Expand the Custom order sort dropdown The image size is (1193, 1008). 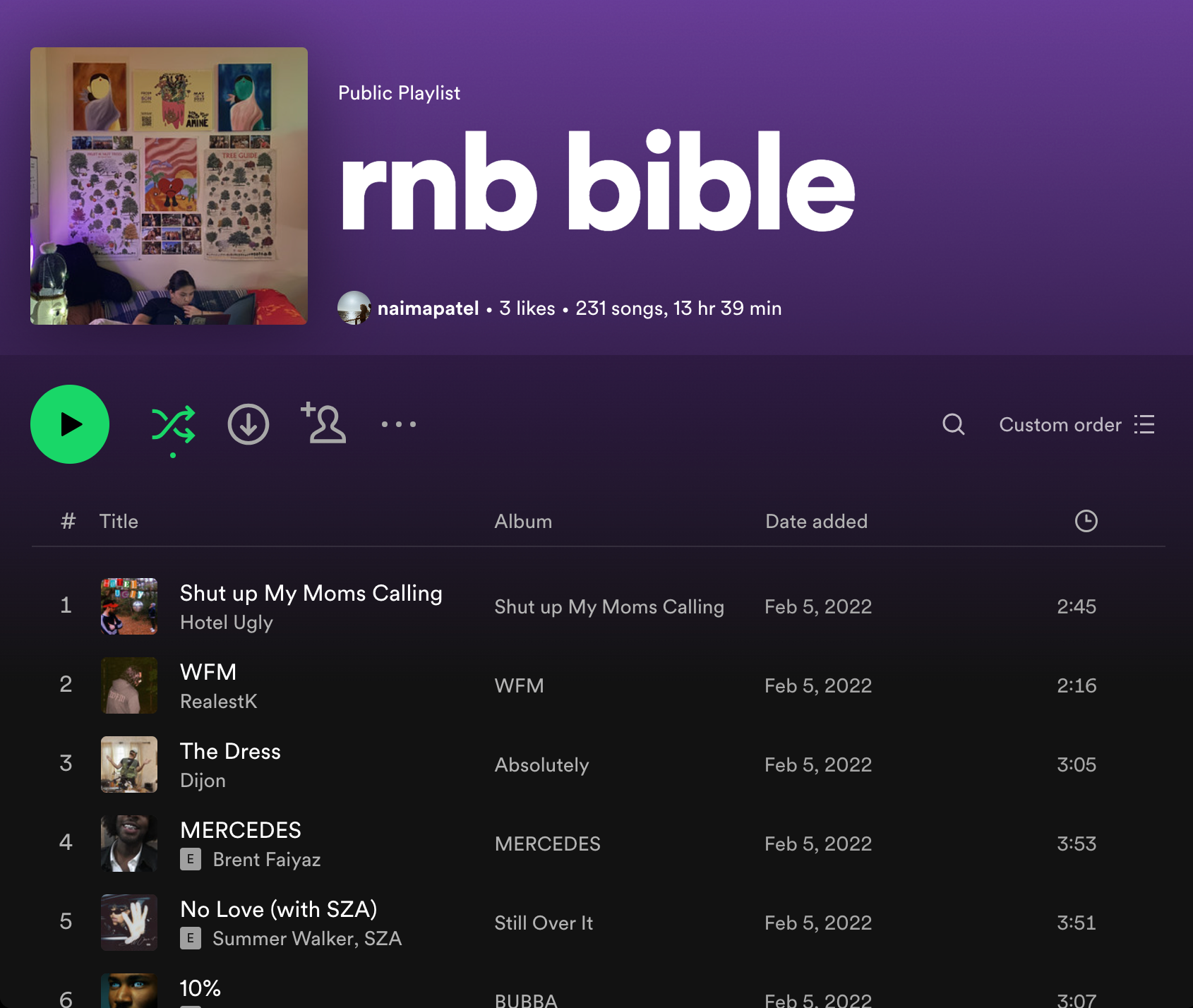[1076, 424]
